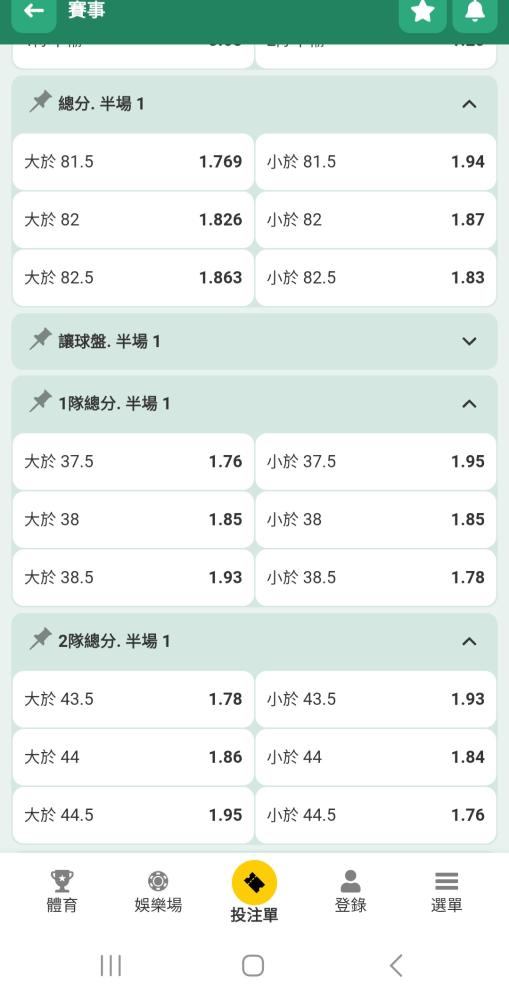Collapse the 總分. 半場 1 section chevron
Image resolution: width=509 pixels, height=1000 pixels.
[469, 104]
